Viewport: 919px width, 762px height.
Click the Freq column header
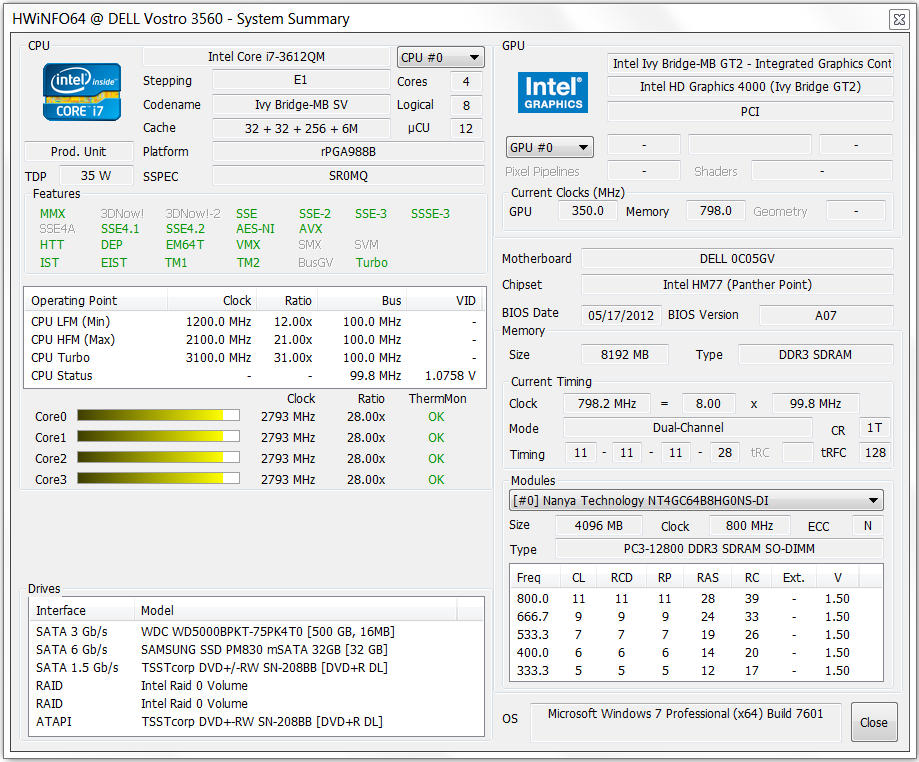pyautogui.click(x=535, y=577)
